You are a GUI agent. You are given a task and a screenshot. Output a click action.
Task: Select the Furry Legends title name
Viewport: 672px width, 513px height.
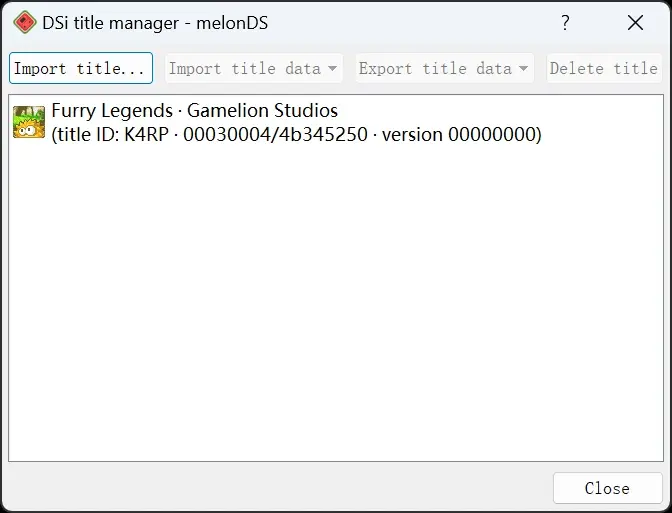click(x=113, y=111)
